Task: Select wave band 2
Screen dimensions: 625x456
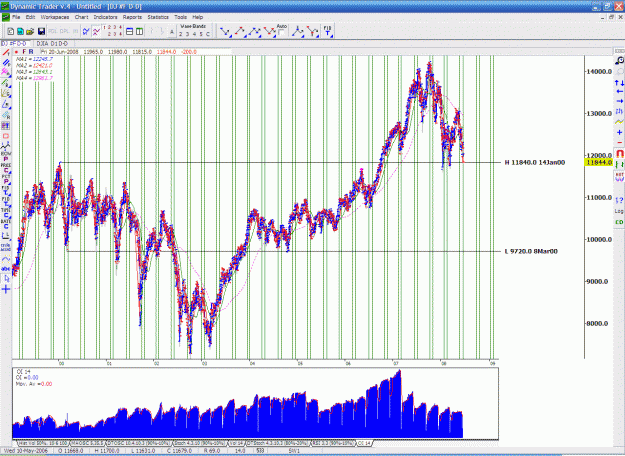Action: [x=181, y=34]
